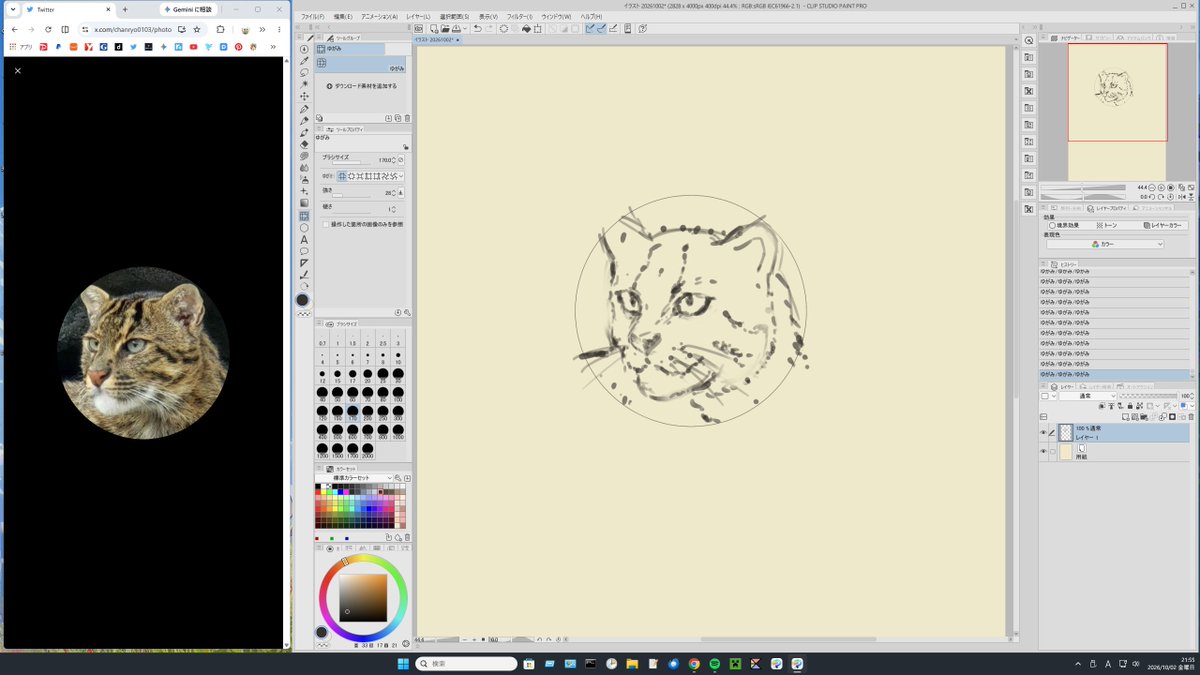Click the help question-mark icon in the command bar
The width and height of the screenshot is (1200, 675).
point(641,29)
